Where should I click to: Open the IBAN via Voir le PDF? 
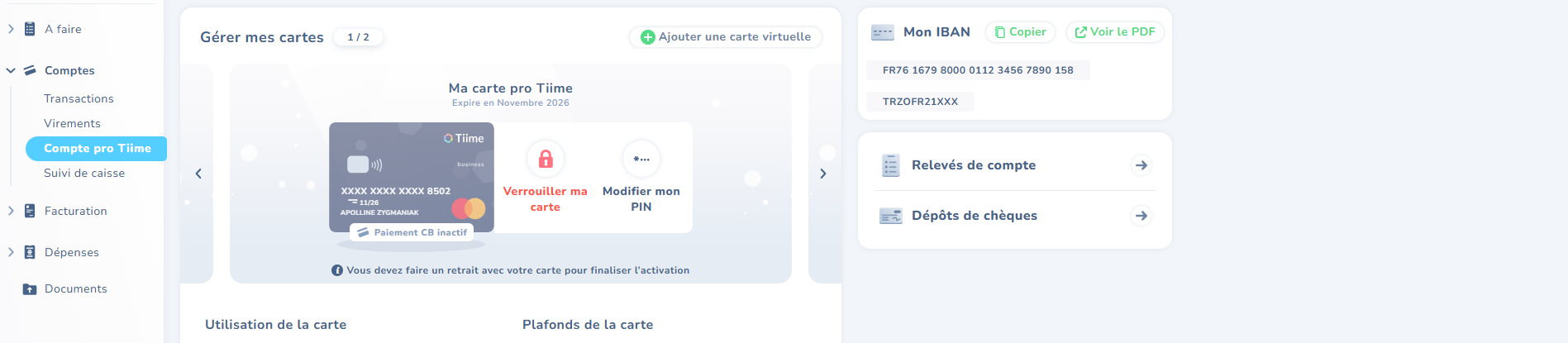coord(1115,32)
